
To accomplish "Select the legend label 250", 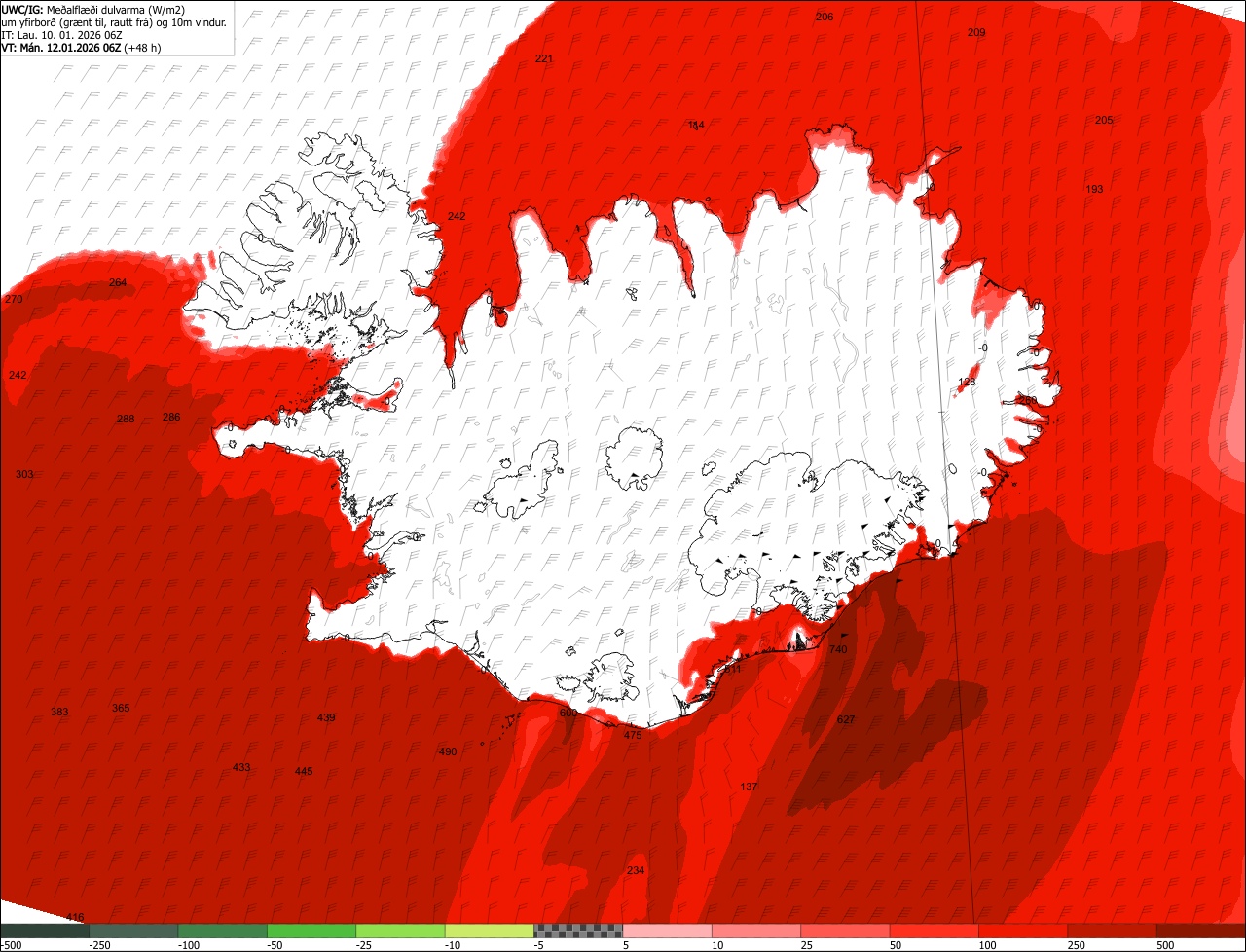I will click(x=1077, y=945).
